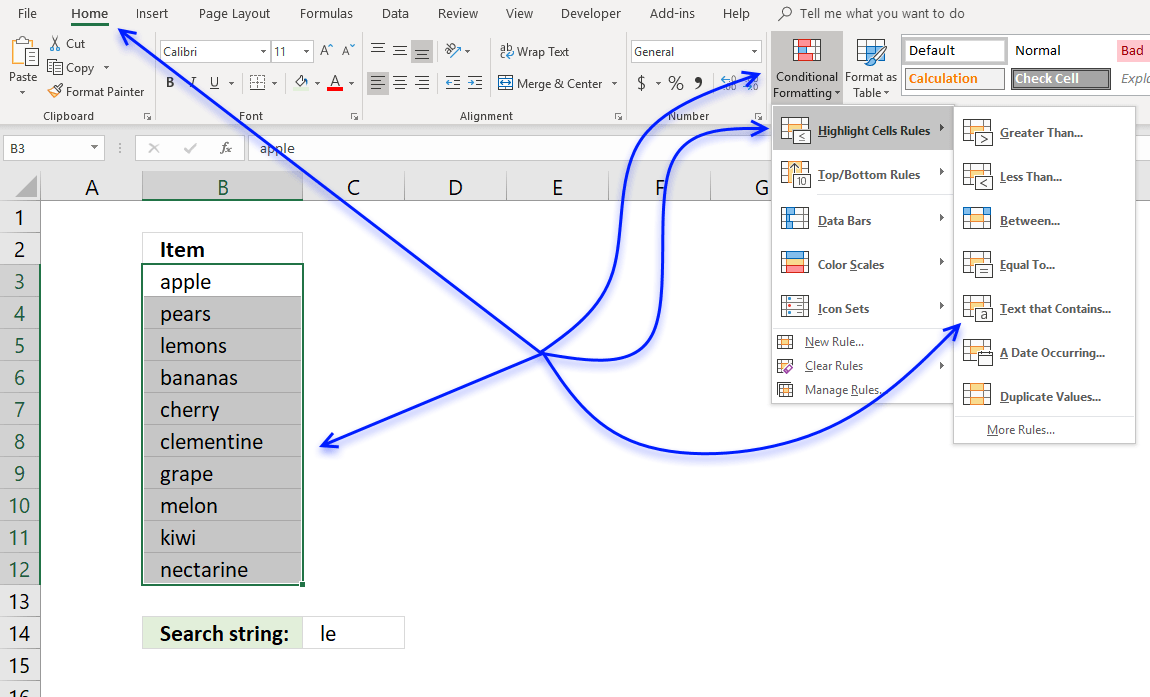
Task: Set Middle Align vertical alignment
Action: [400, 51]
